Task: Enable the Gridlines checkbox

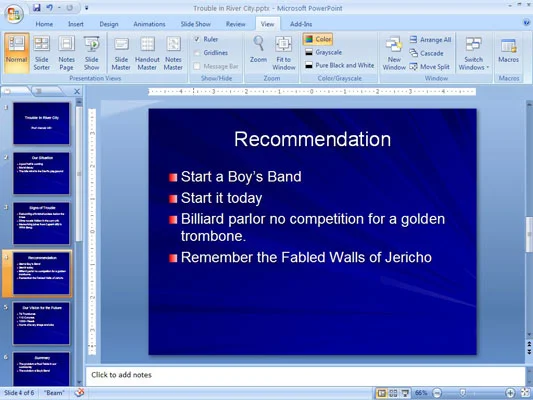Action: pos(197,53)
